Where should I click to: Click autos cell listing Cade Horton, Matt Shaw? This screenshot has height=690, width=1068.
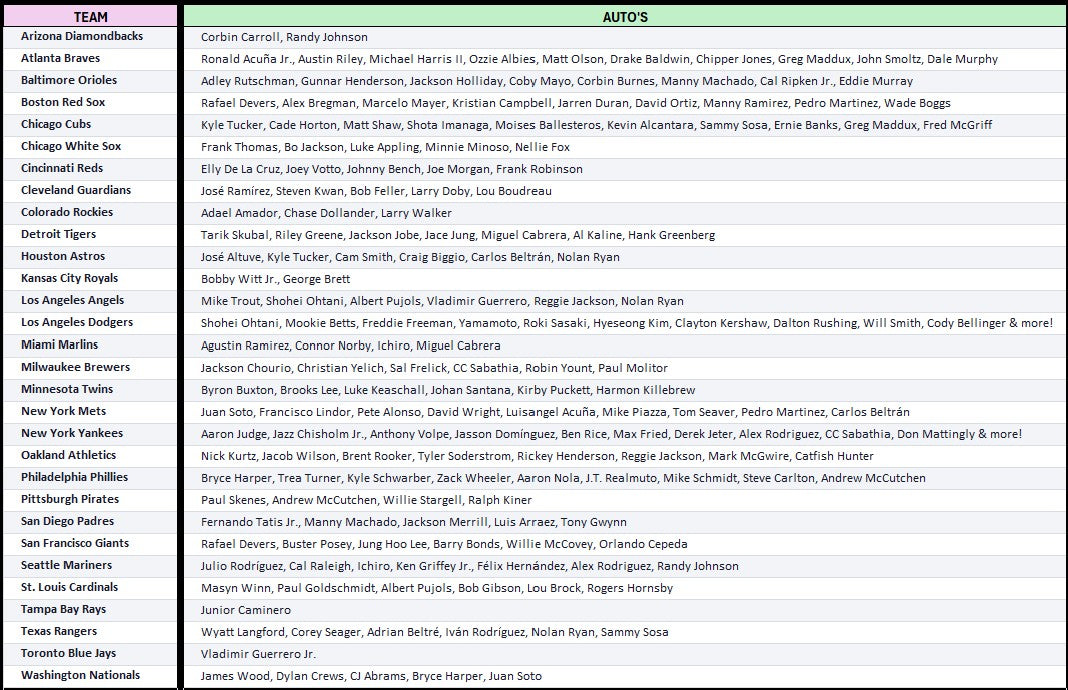pos(625,125)
